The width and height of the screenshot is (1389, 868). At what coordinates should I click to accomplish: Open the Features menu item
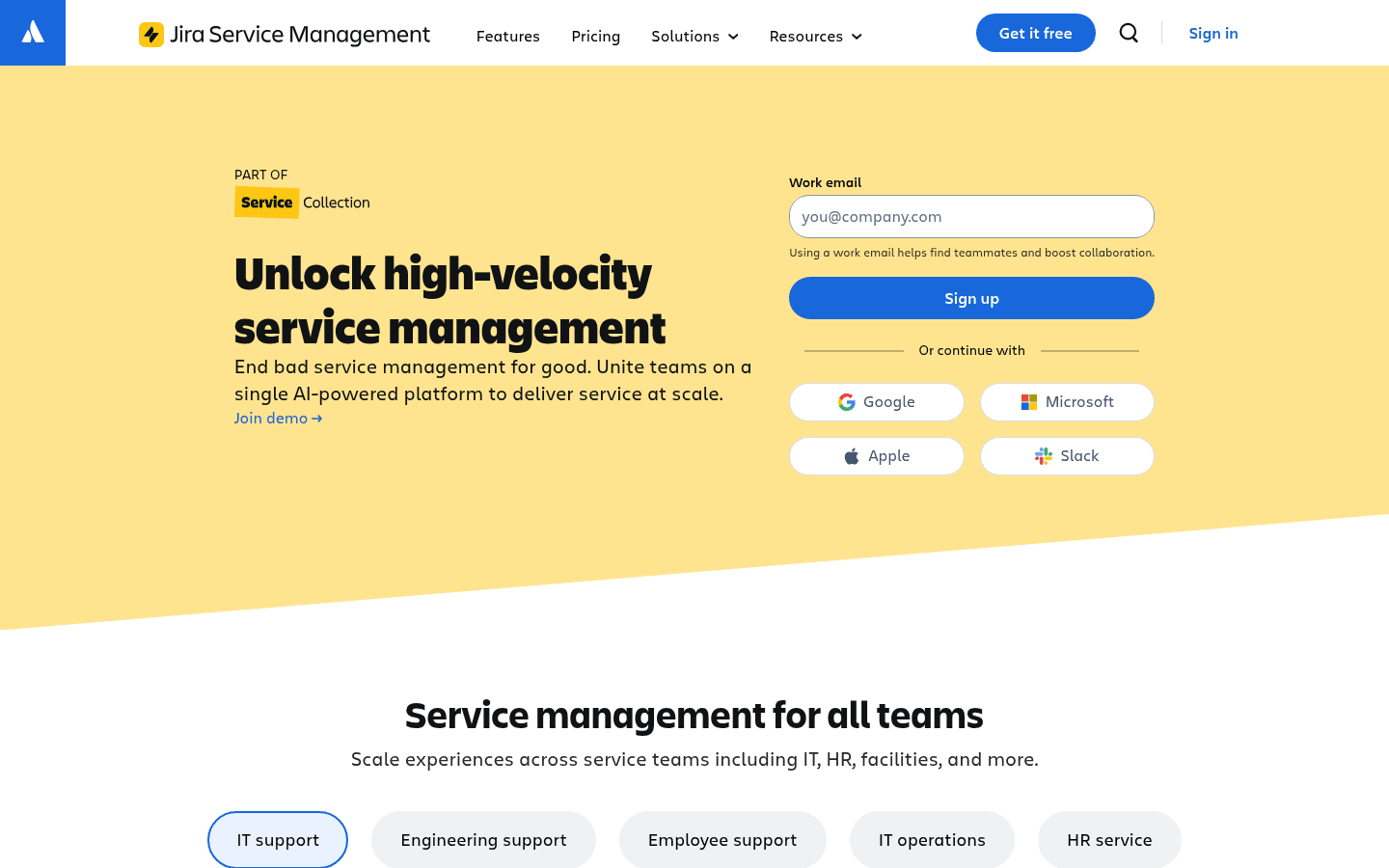click(x=508, y=36)
